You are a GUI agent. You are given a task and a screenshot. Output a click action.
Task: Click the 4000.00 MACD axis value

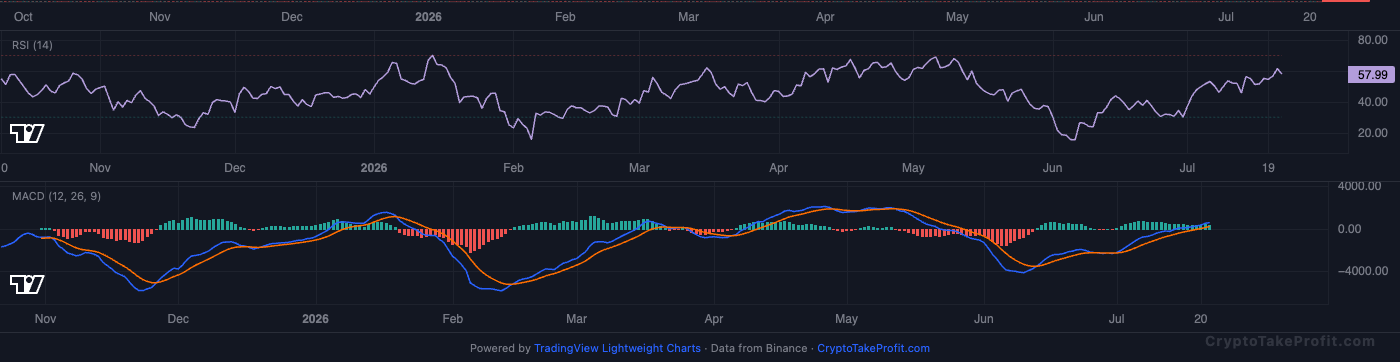1361,186
